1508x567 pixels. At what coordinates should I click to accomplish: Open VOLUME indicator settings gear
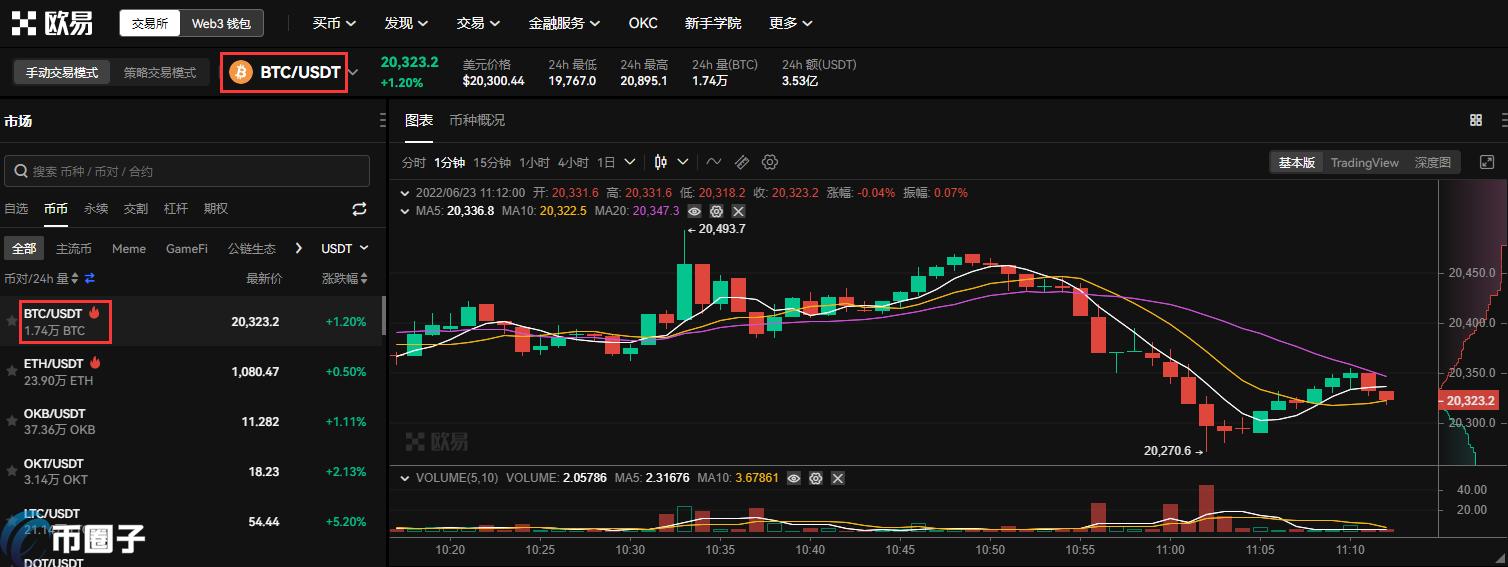click(x=816, y=478)
